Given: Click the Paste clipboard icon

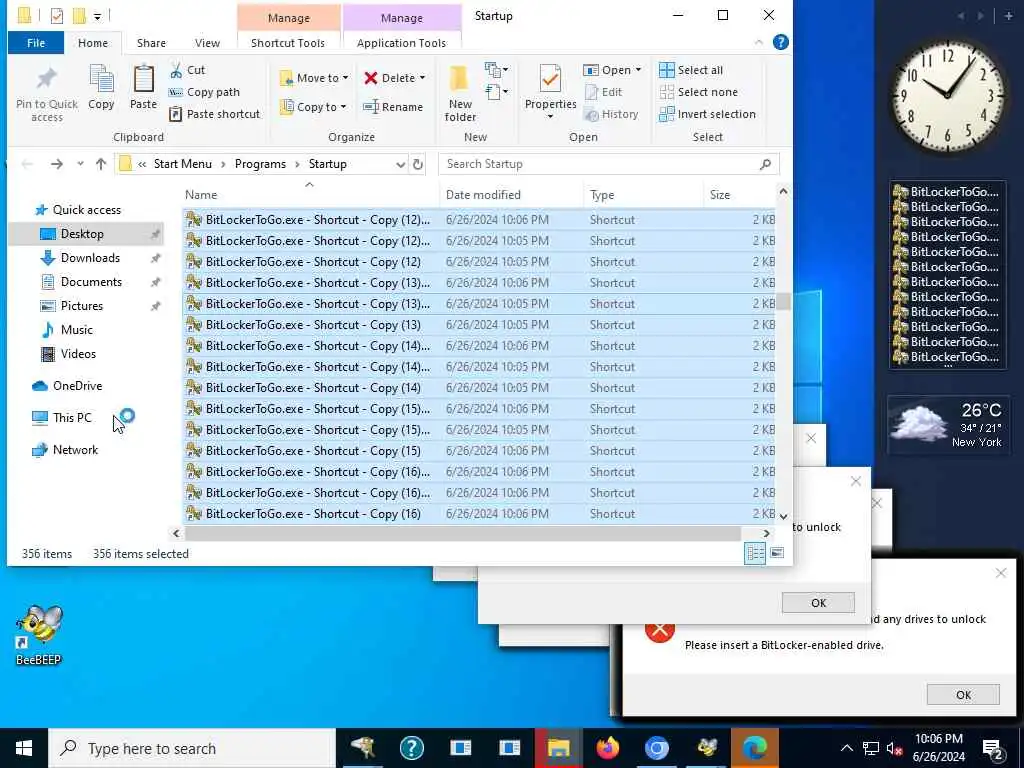Looking at the screenshot, I should point(143,88).
